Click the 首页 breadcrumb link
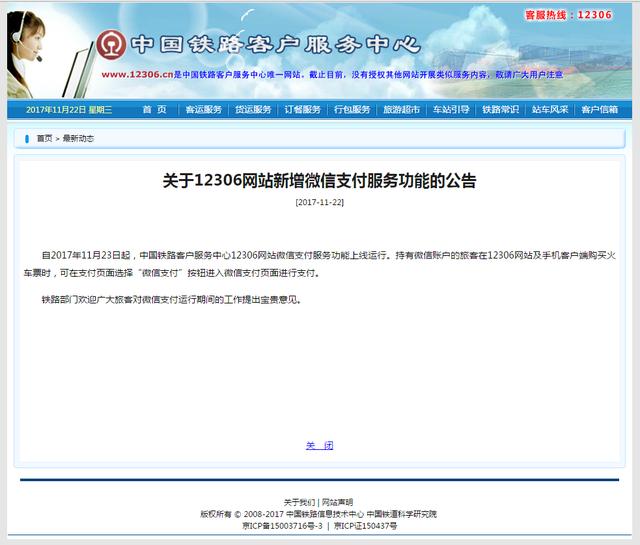 pos(44,138)
